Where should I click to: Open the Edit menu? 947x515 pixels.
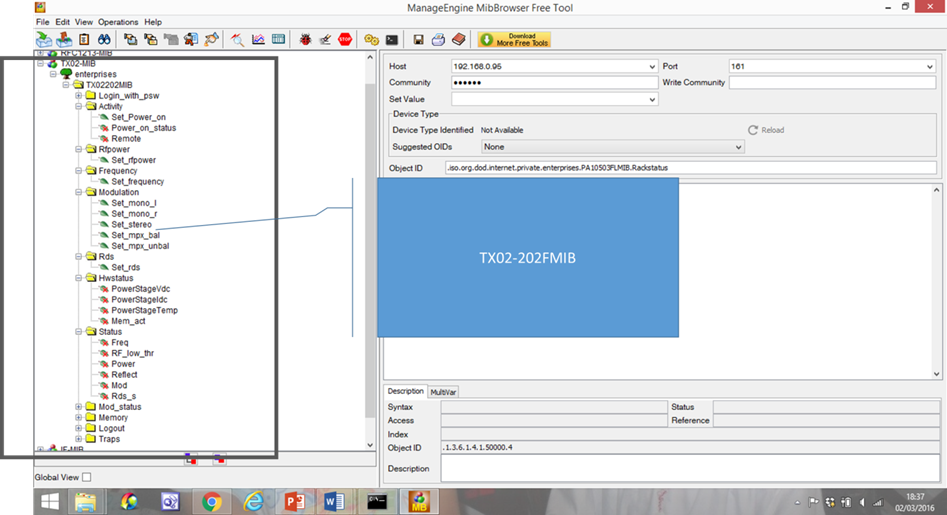[63, 22]
